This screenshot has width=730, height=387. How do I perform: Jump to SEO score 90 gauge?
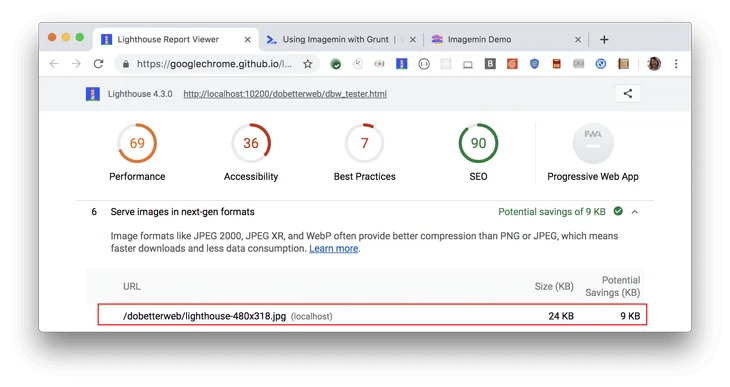(478, 143)
